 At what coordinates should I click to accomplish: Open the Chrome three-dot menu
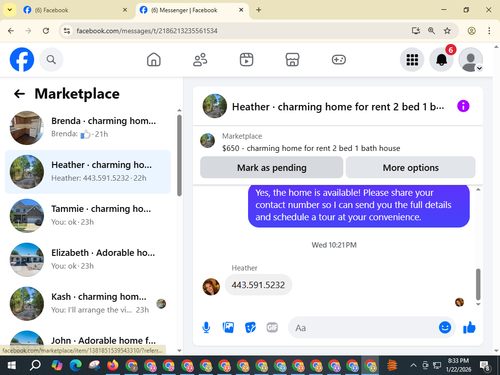click(x=489, y=31)
